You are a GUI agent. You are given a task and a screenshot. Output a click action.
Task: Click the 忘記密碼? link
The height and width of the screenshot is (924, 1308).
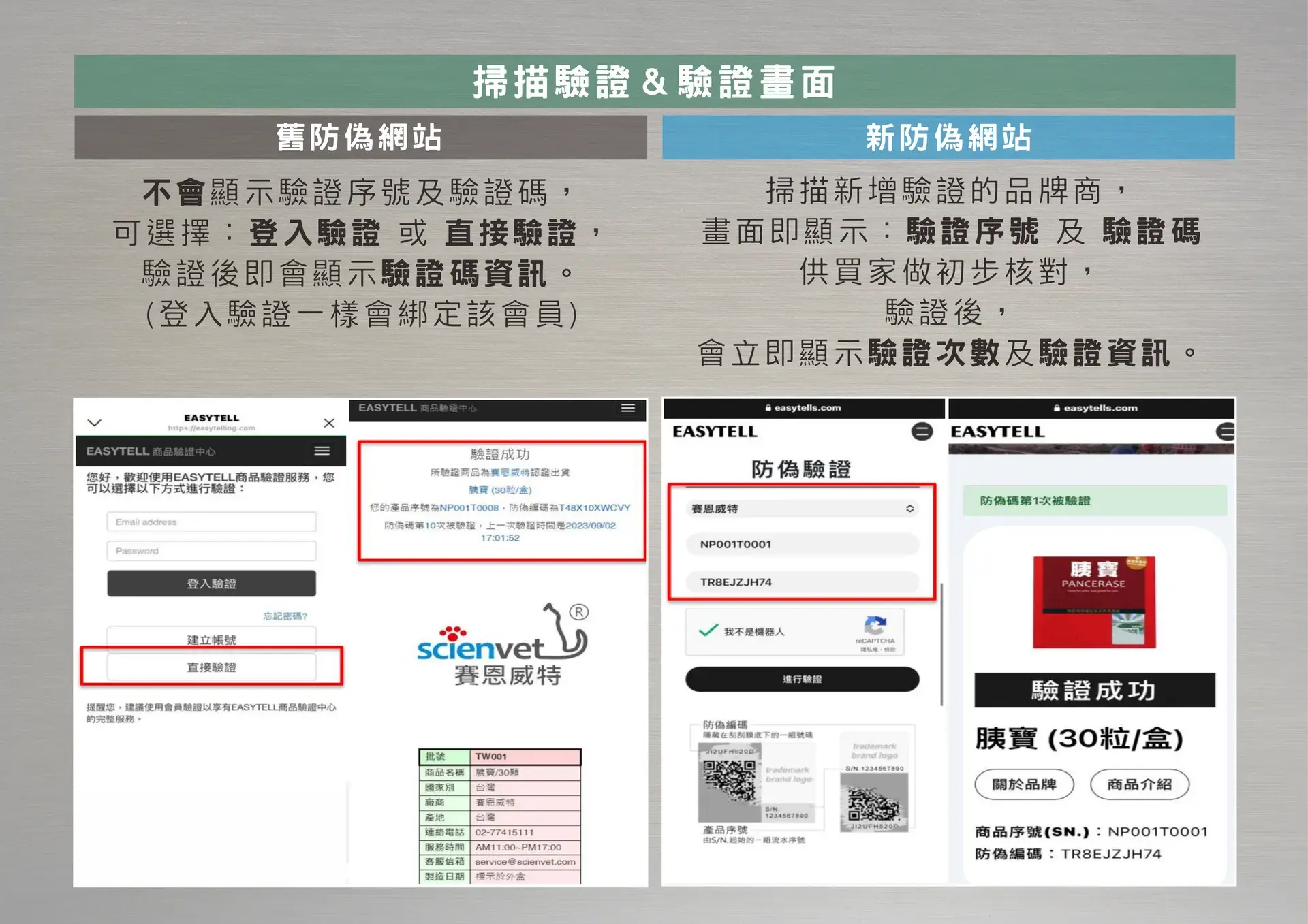tap(285, 616)
